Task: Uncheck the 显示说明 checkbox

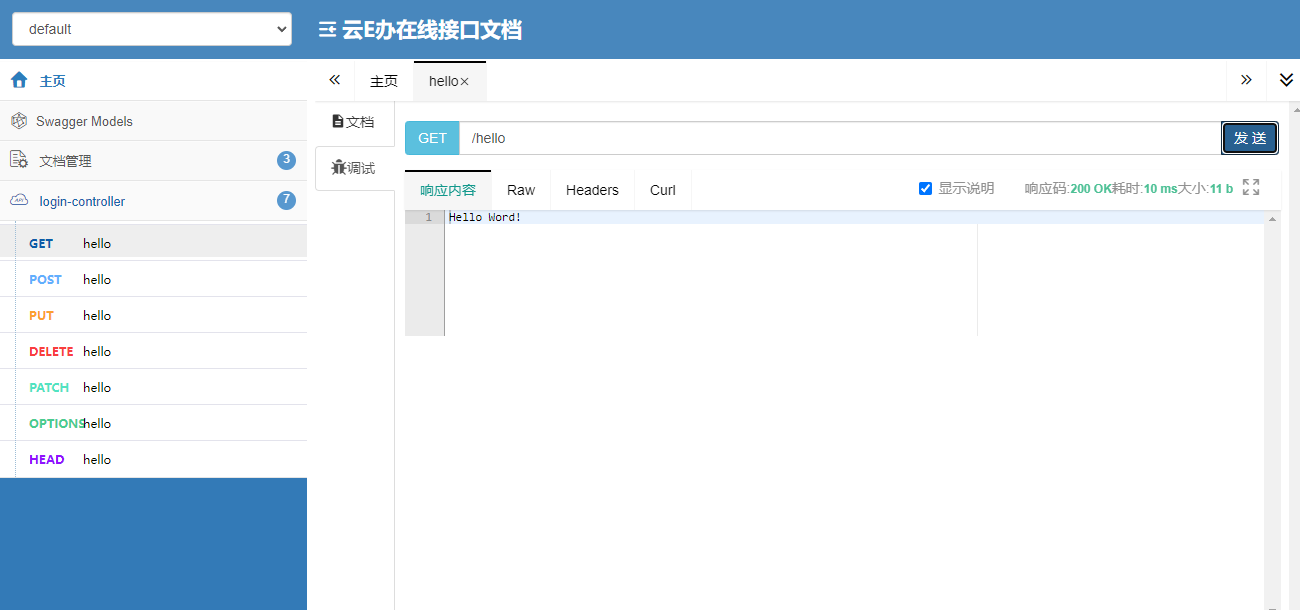Action: point(925,188)
